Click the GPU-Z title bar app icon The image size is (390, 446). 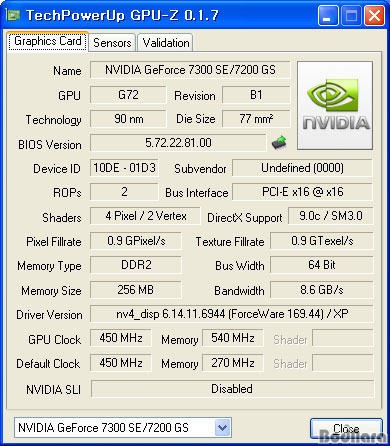(x=13, y=15)
